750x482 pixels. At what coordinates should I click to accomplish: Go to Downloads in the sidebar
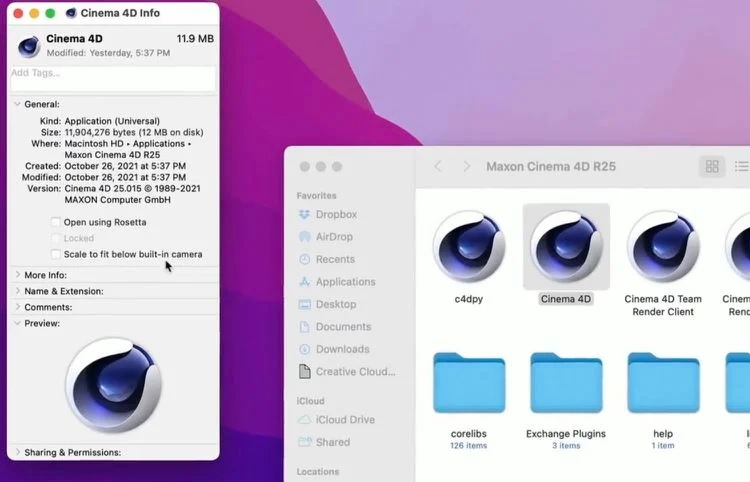coord(342,349)
